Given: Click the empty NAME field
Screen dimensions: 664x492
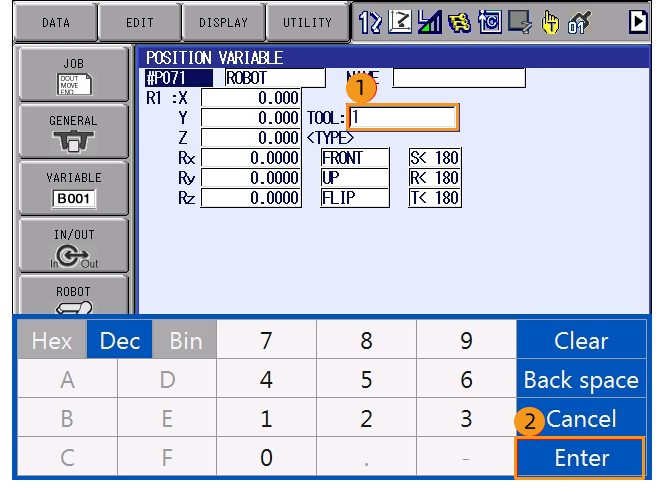Looking at the screenshot, I should click(x=459, y=78).
